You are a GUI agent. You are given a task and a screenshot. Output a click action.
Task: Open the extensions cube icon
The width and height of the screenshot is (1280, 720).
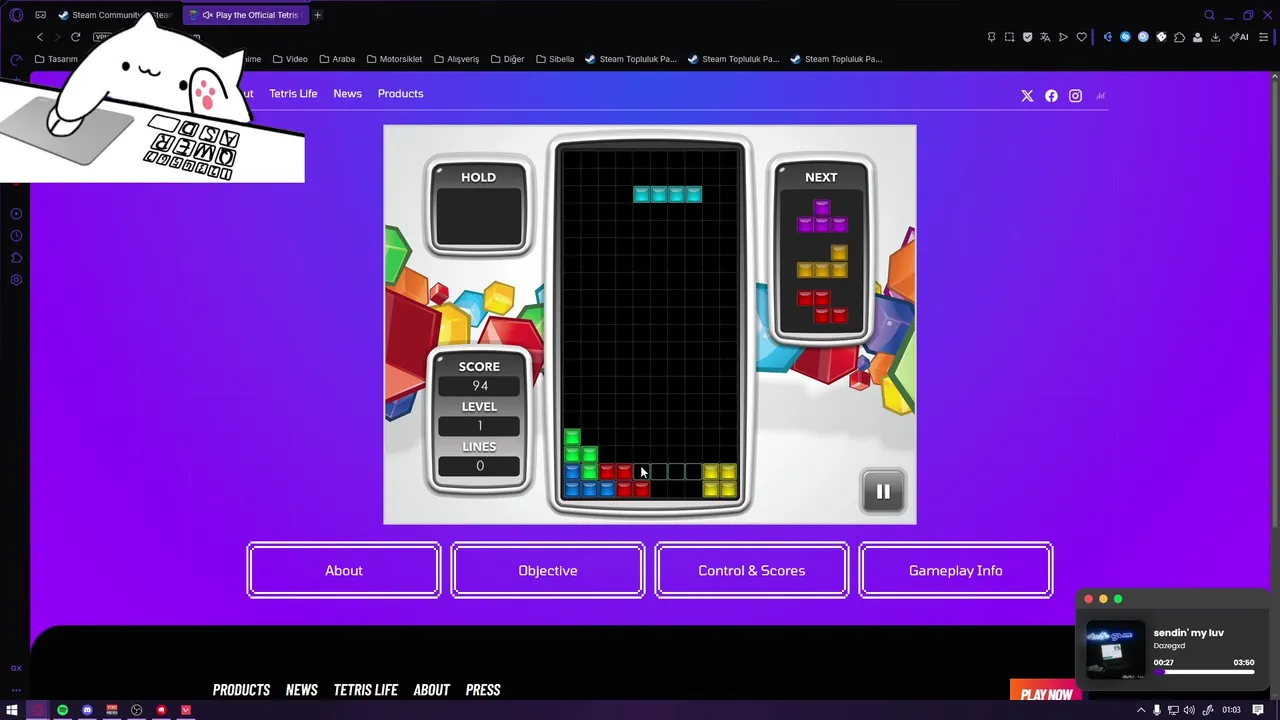(1179, 37)
